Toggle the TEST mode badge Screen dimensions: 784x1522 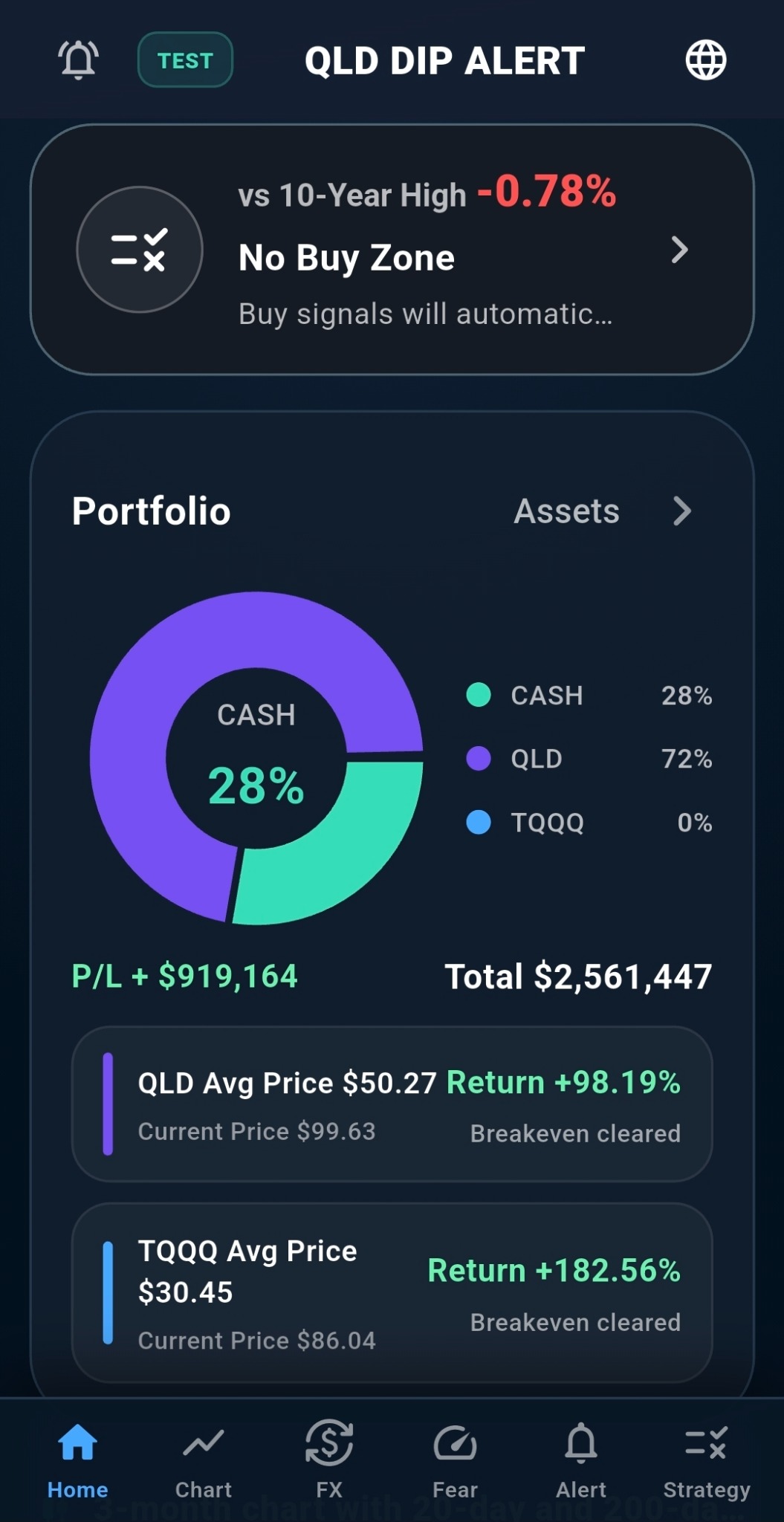tap(185, 60)
